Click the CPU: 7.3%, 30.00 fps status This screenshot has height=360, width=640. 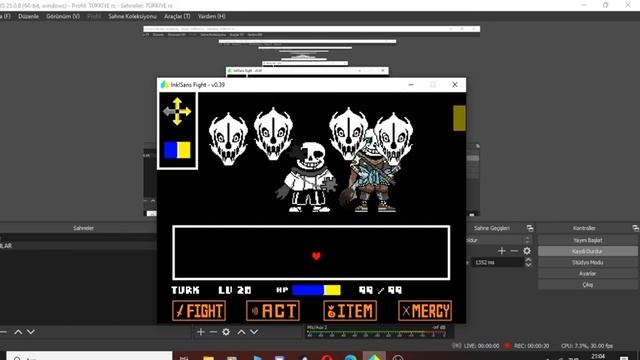point(587,346)
